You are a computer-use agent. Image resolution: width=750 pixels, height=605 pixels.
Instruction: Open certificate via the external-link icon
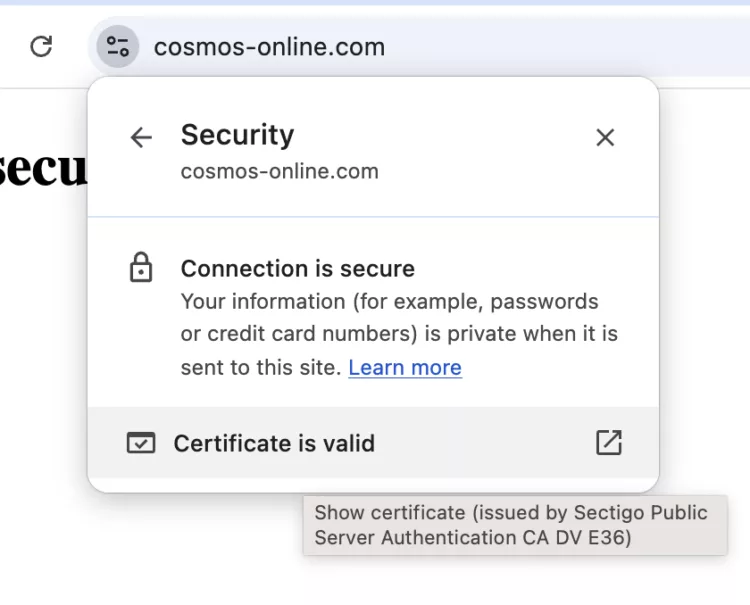pyautogui.click(x=608, y=442)
